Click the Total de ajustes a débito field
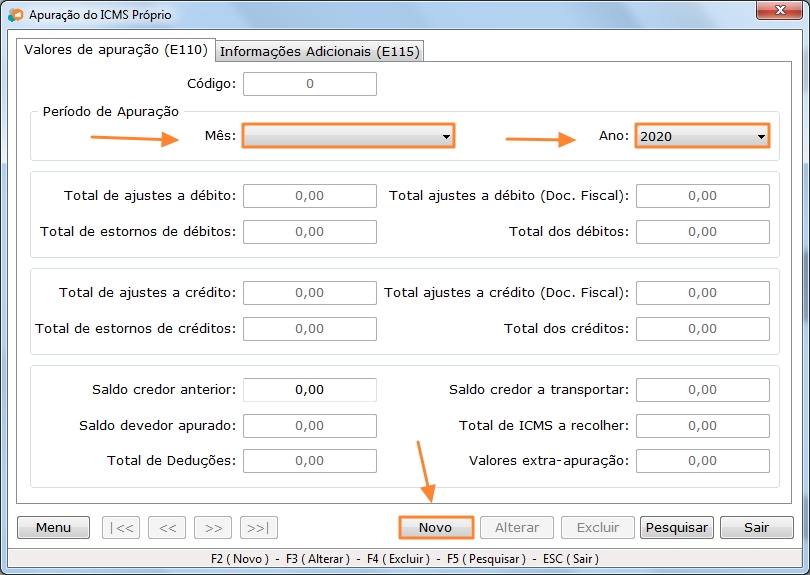Viewport: 810px width, 575px height. [310, 196]
